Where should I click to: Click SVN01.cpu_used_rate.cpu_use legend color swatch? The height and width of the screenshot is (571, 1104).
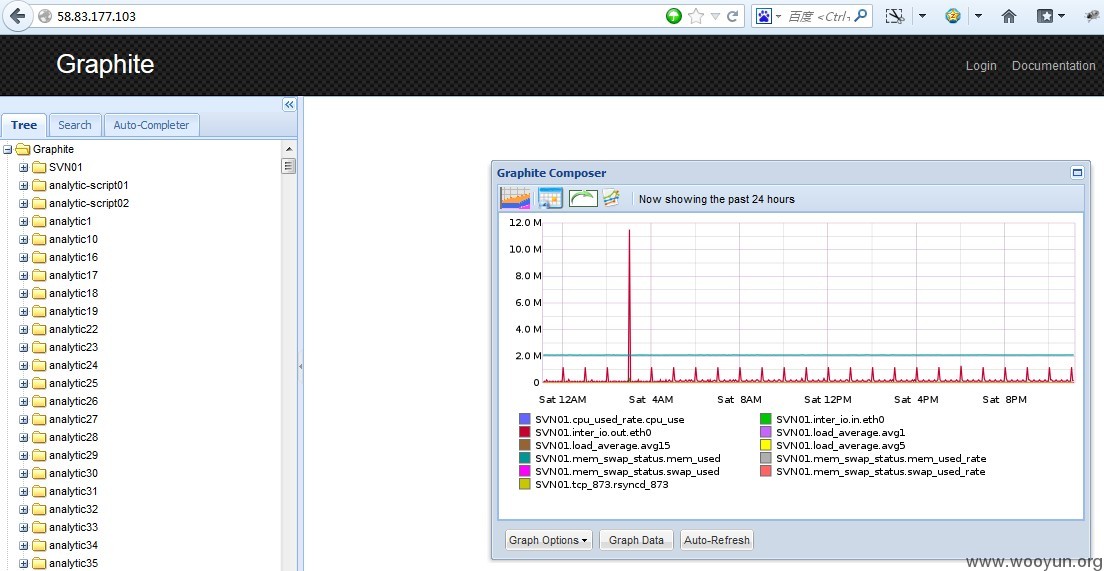tap(525, 420)
